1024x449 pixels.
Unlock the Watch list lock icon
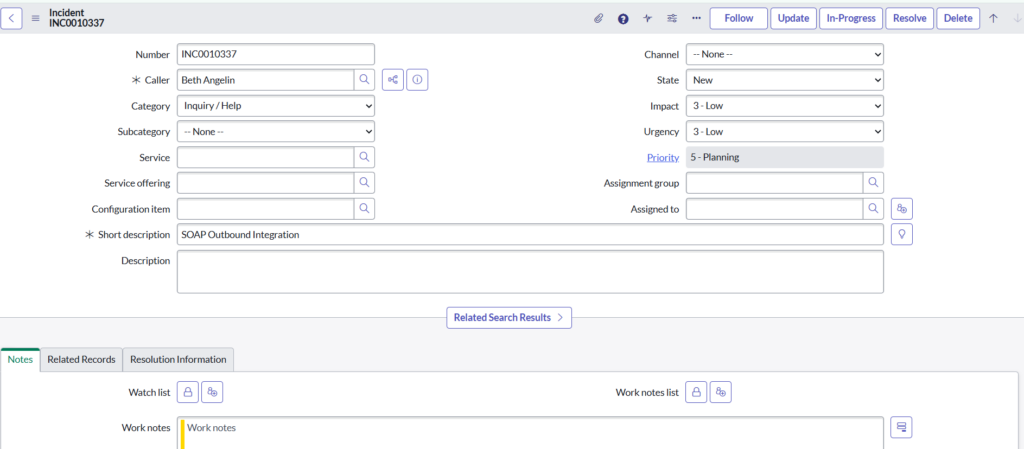[x=188, y=392]
